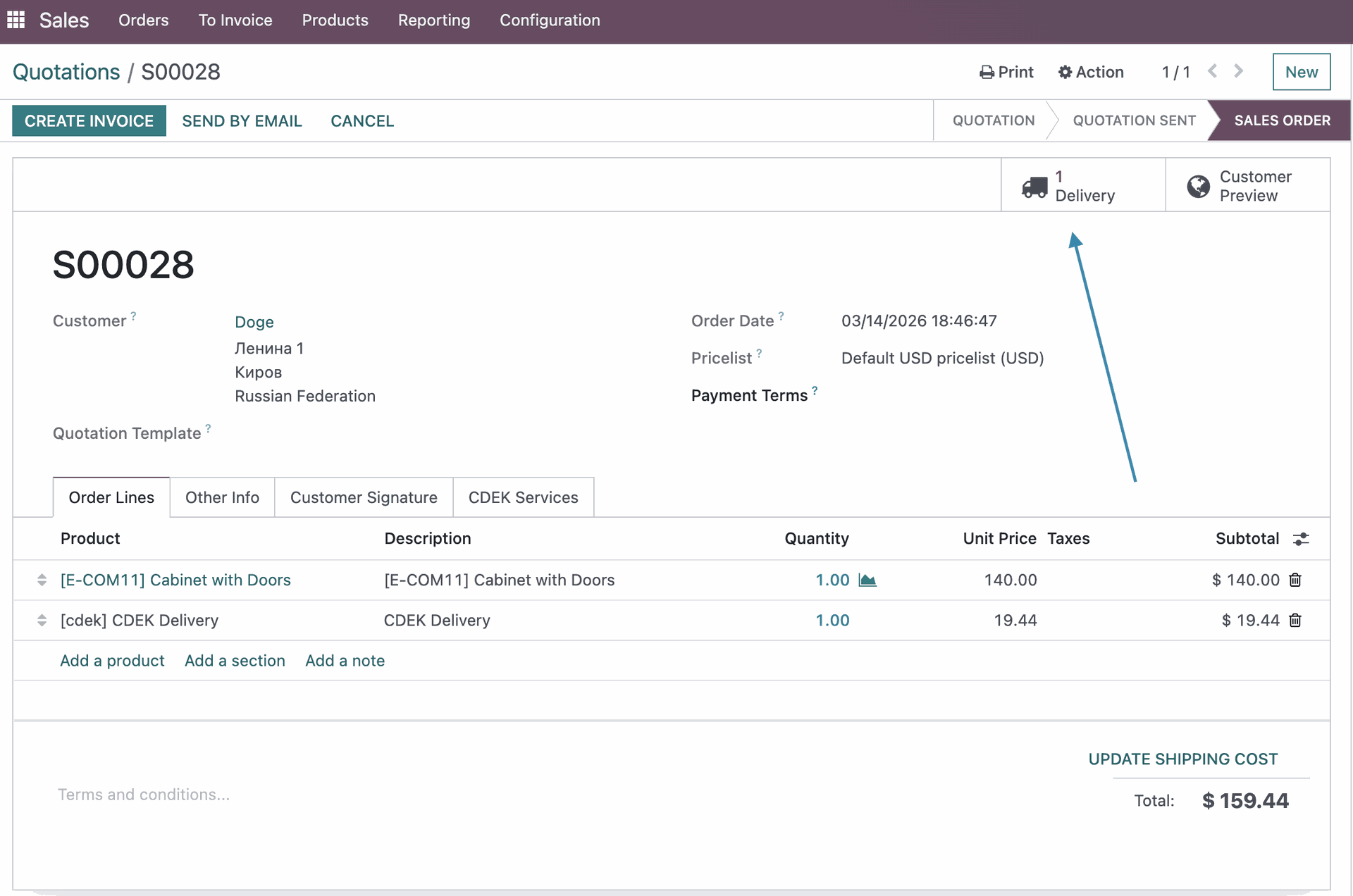The height and width of the screenshot is (896, 1353).
Task: Click the Create Invoice button
Action: click(89, 120)
